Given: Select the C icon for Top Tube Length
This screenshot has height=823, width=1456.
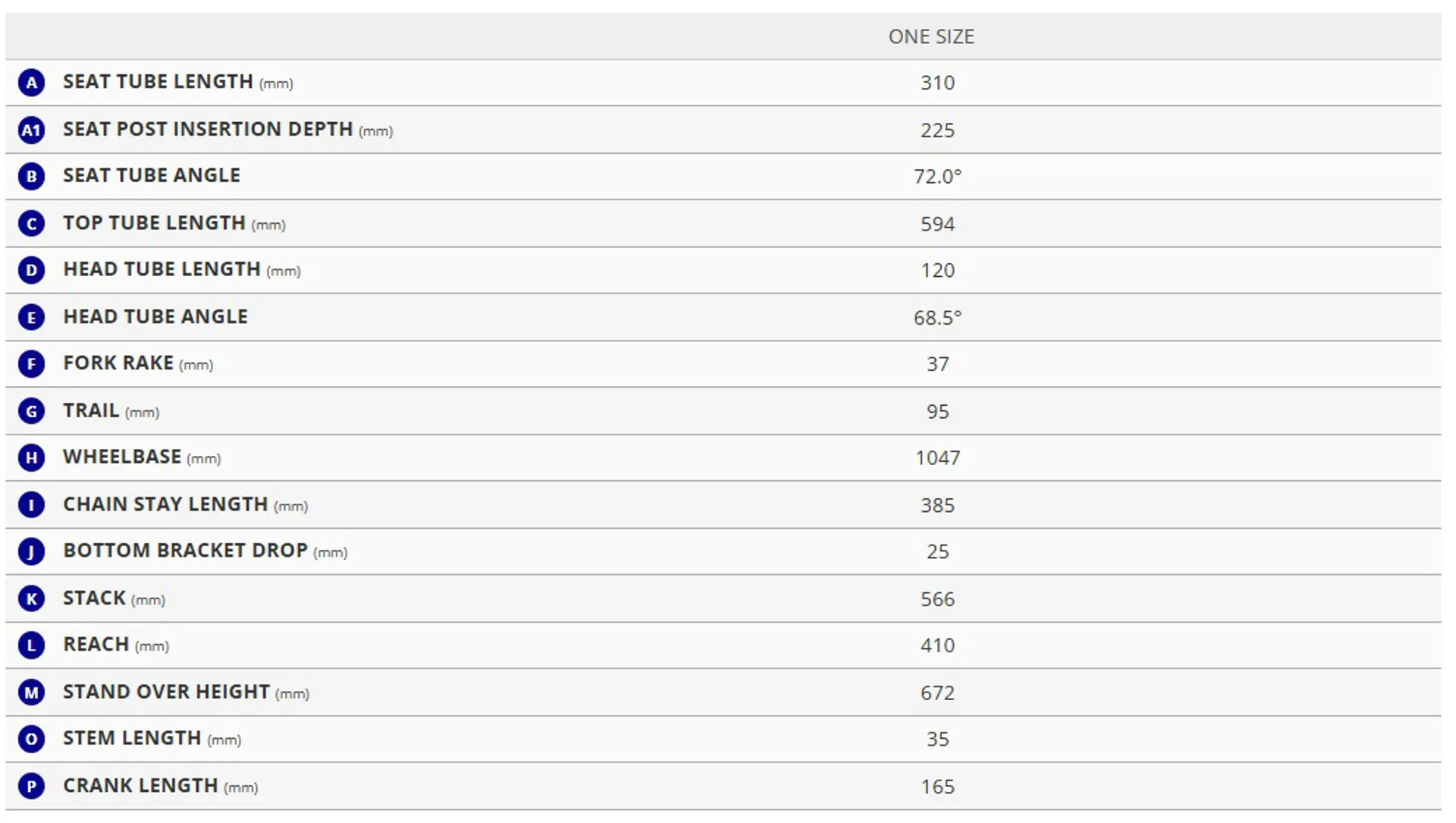Looking at the screenshot, I should tap(31, 224).
